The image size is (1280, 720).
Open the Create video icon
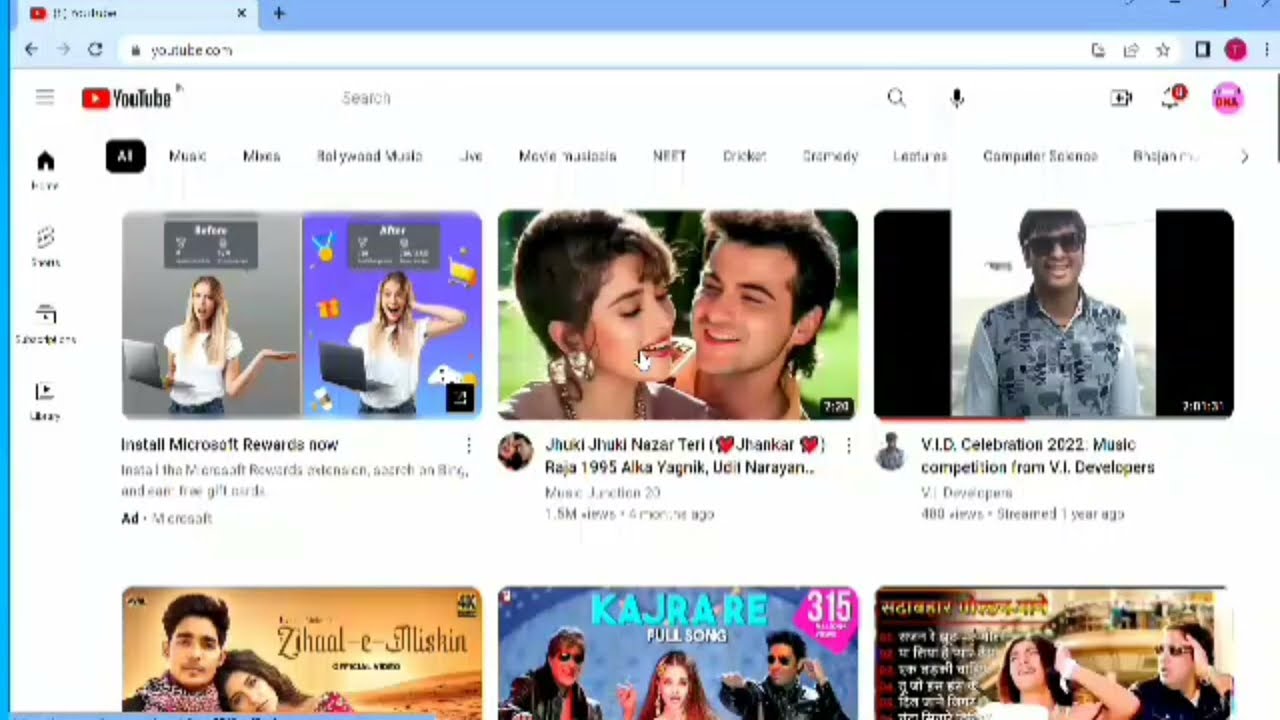click(x=1121, y=98)
